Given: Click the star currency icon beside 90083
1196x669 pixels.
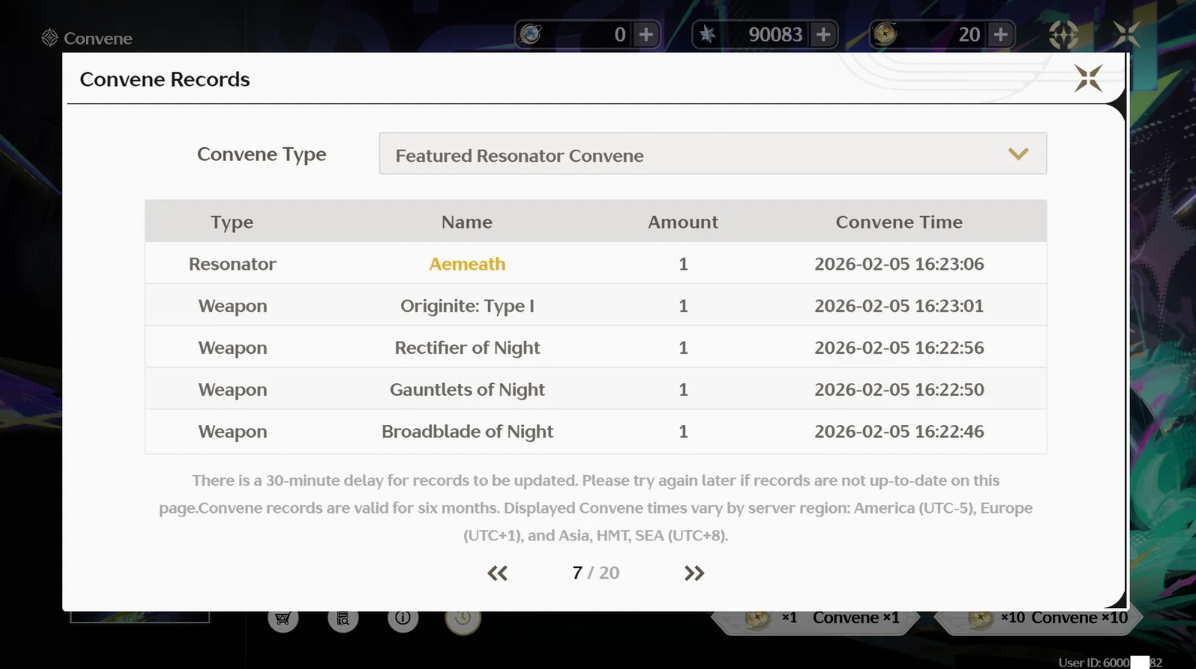Looking at the screenshot, I should pos(708,34).
